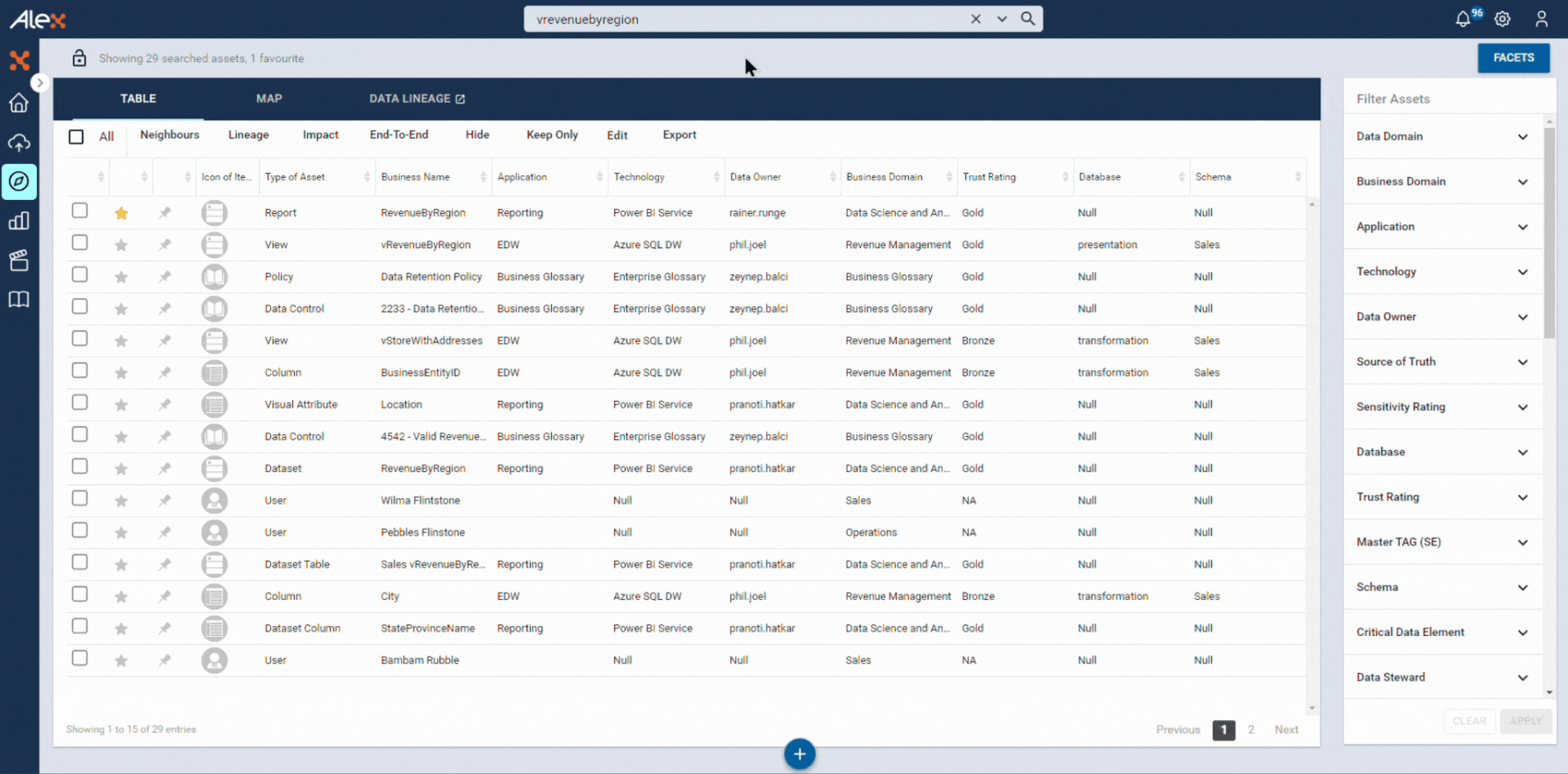Image resolution: width=1568 pixels, height=774 pixels.
Task: Tick the All select checkbox
Action: pyautogui.click(x=76, y=136)
